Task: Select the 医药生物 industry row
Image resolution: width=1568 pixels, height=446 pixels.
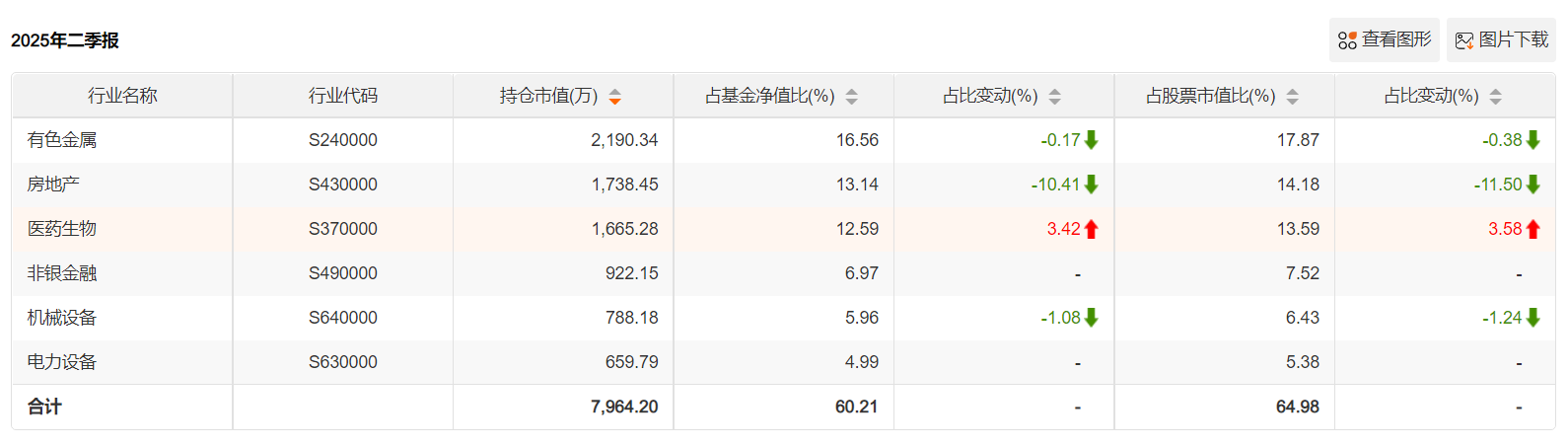Action: coord(784,229)
